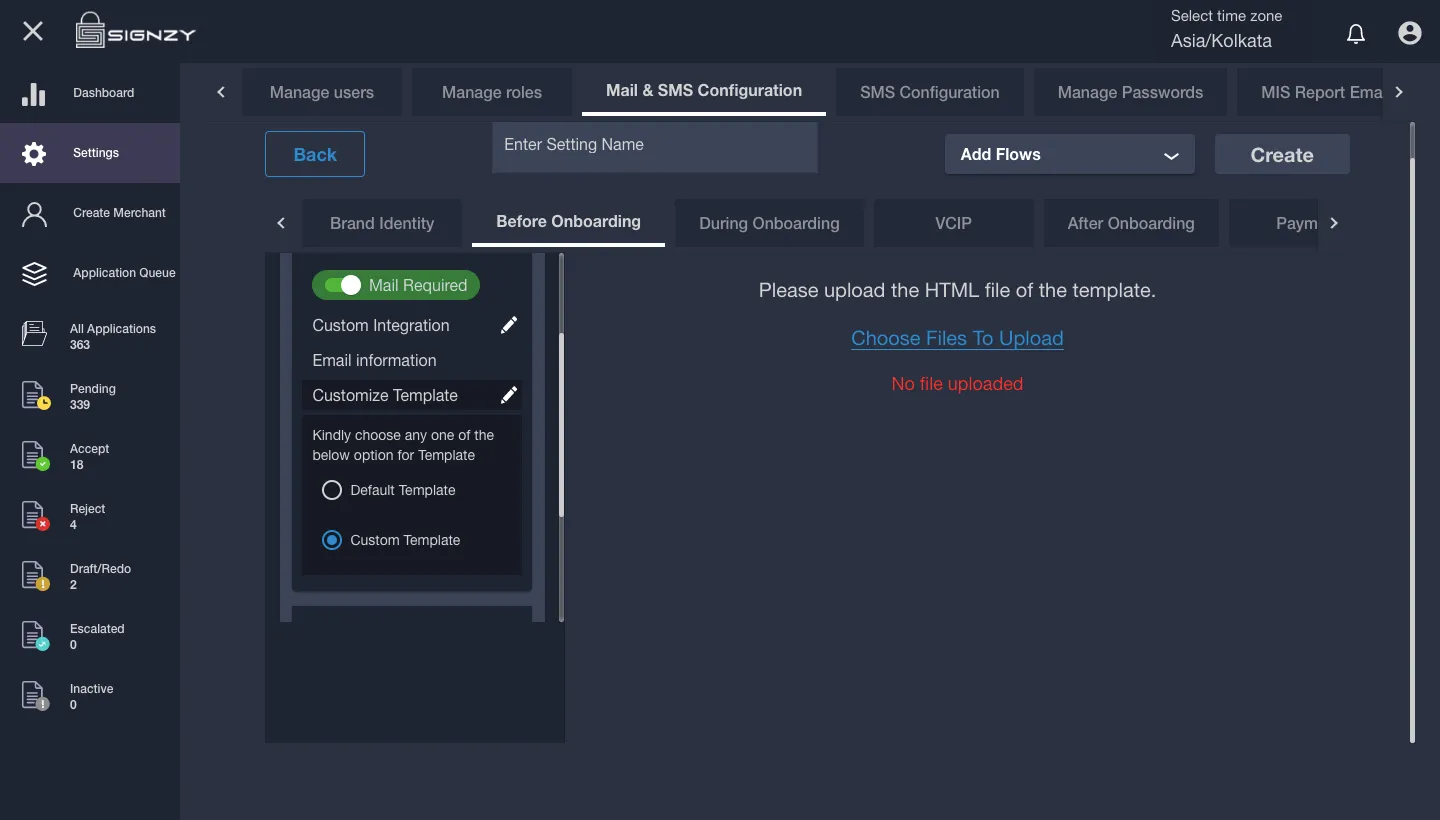1440x820 pixels.
Task: Open the time zone selector Asia/Kolkata
Action: pyautogui.click(x=1221, y=42)
